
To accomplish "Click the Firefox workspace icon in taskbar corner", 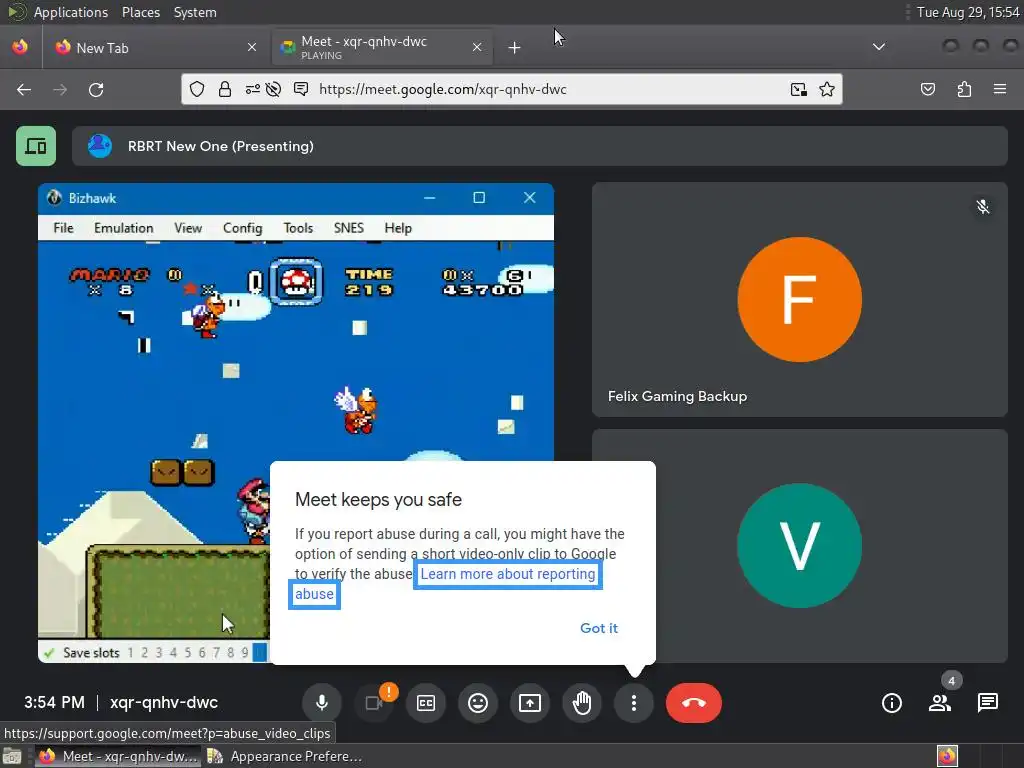I will tap(948, 756).
